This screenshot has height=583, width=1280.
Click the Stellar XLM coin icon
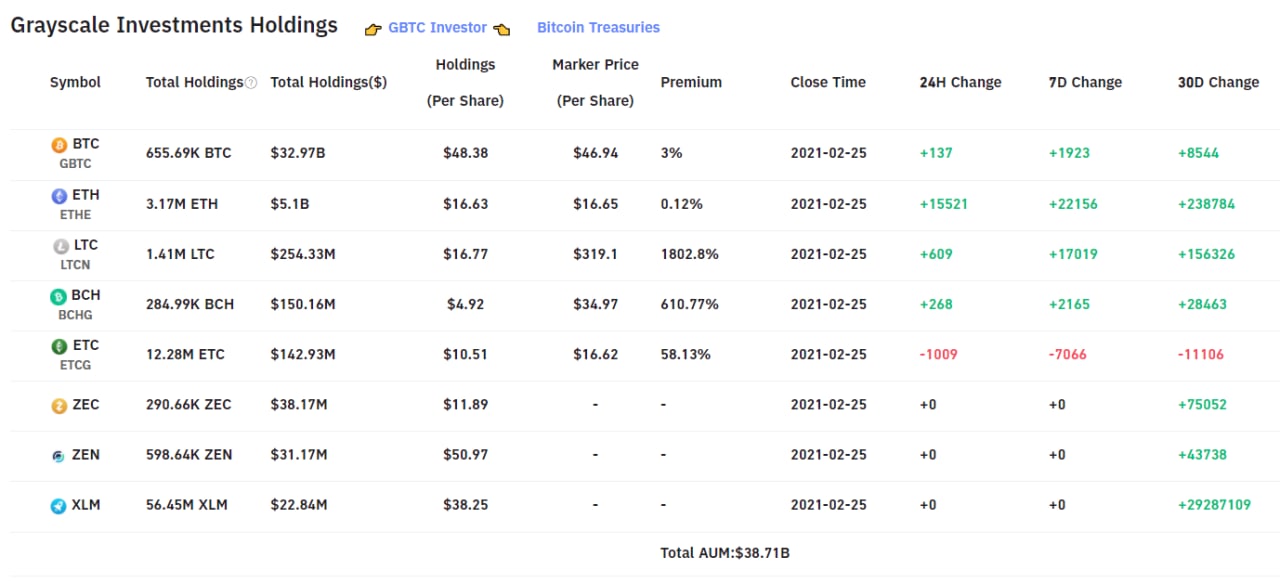click(59, 506)
